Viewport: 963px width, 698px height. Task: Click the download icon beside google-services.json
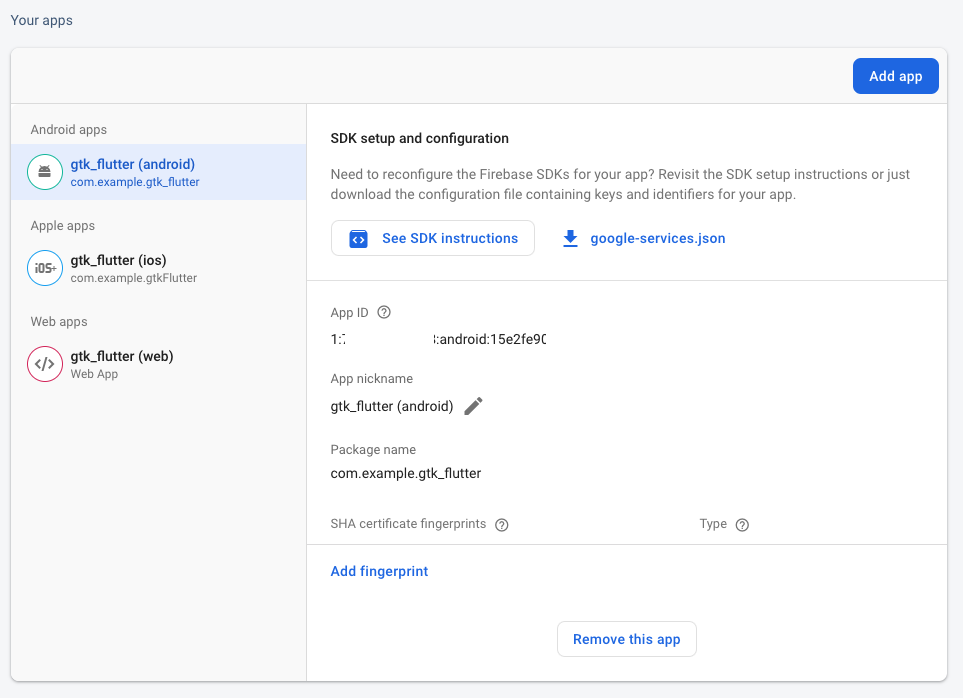click(x=570, y=238)
